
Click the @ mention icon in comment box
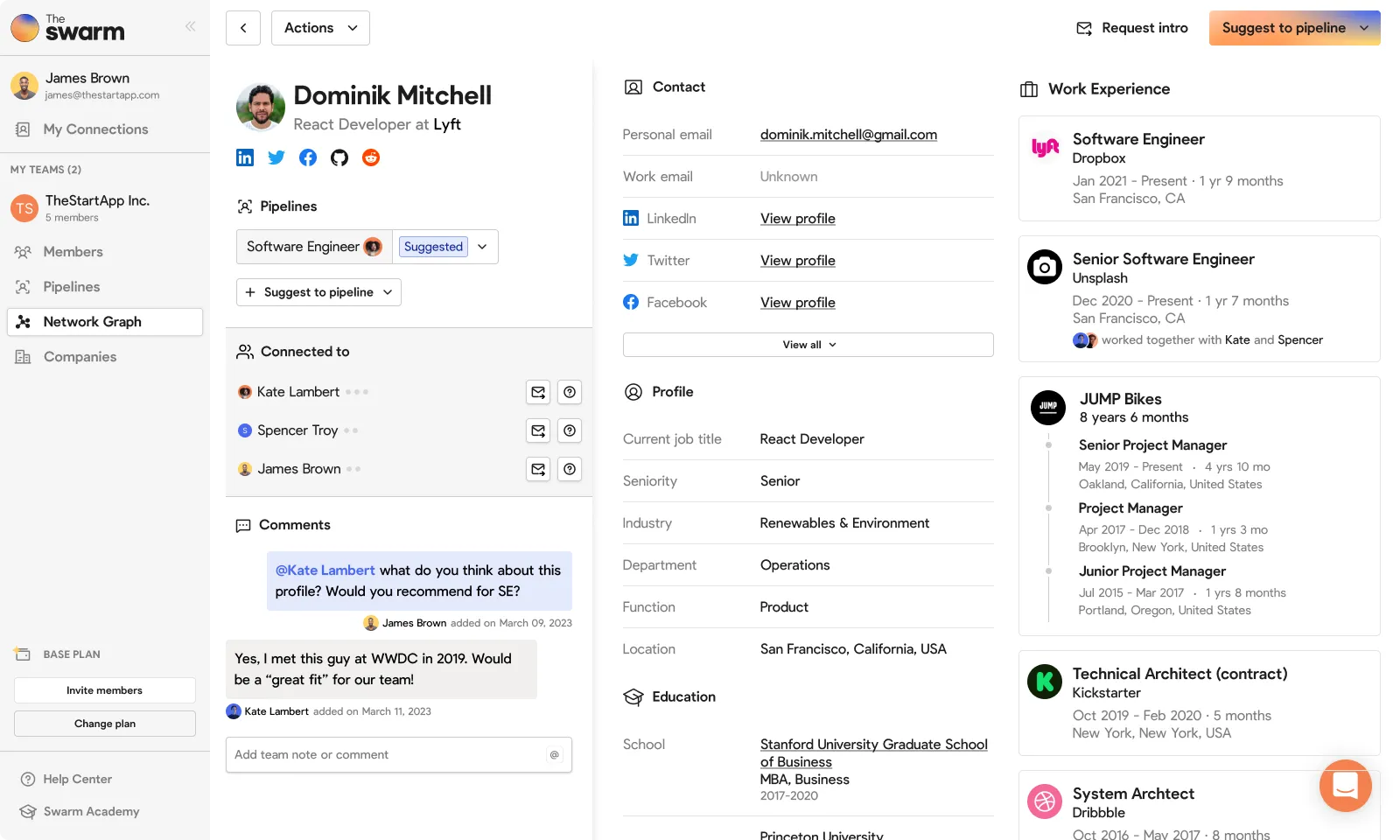point(554,754)
